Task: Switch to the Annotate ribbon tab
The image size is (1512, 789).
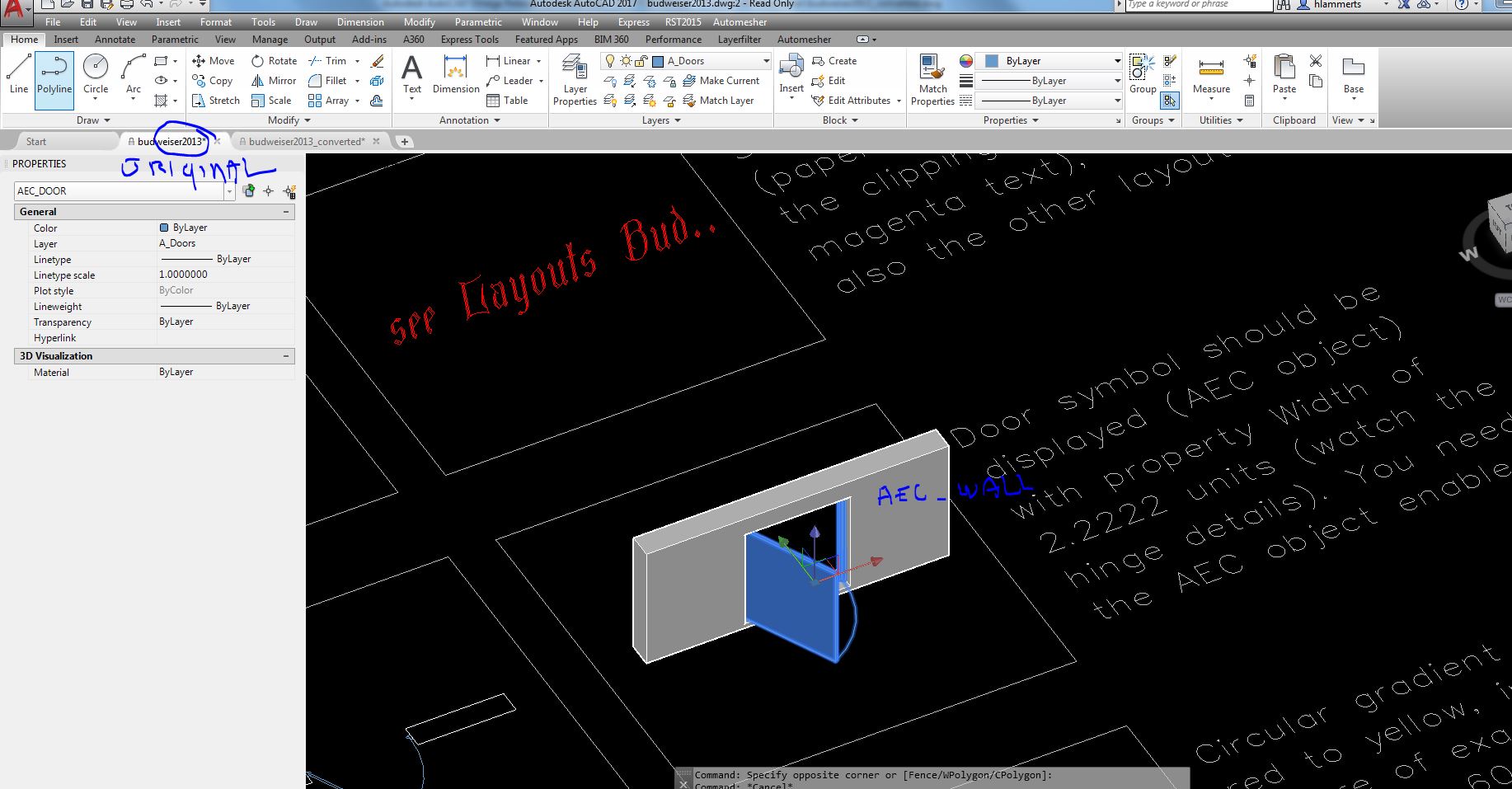Action: point(115,40)
